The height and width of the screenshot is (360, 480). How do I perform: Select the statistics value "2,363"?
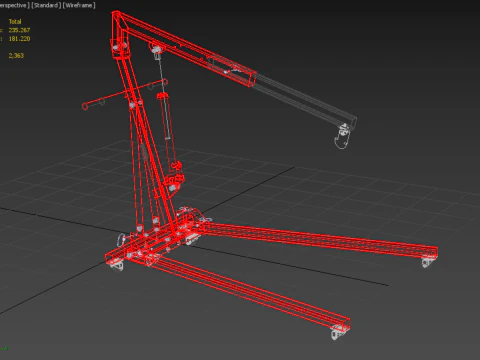pos(16,55)
